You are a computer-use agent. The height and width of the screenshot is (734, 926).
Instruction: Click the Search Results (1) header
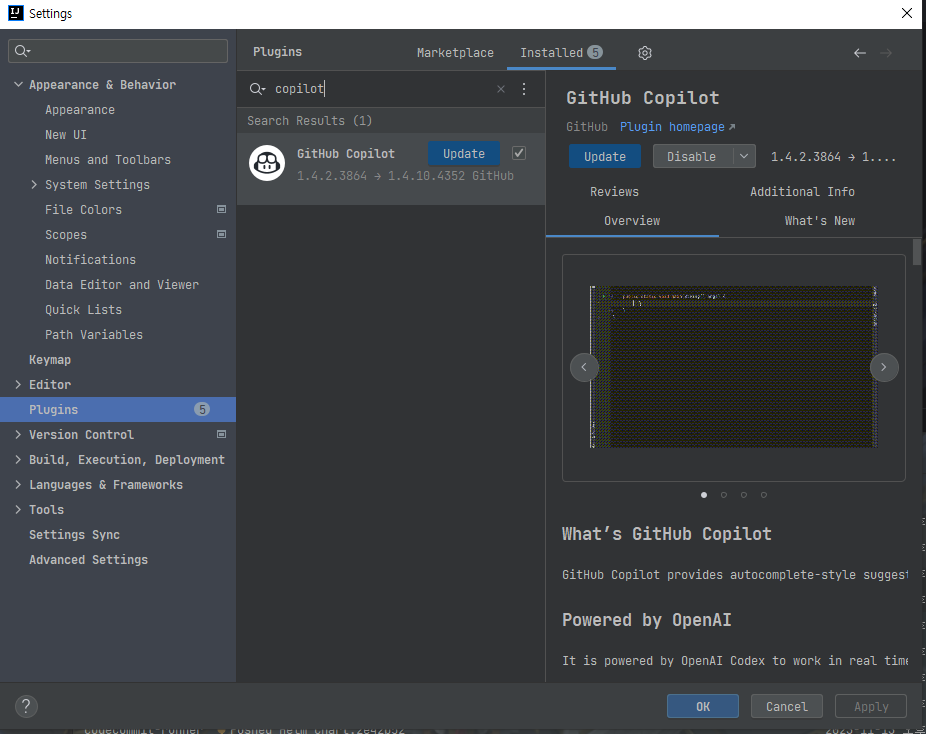click(x=309, y=120)
